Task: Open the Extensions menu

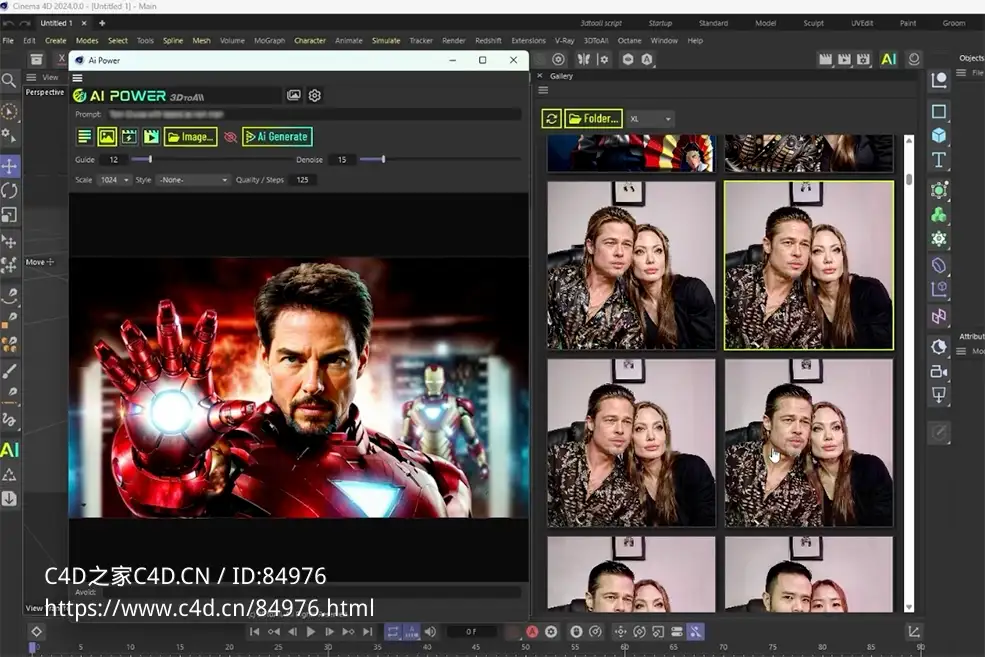Action: (528, 40)
